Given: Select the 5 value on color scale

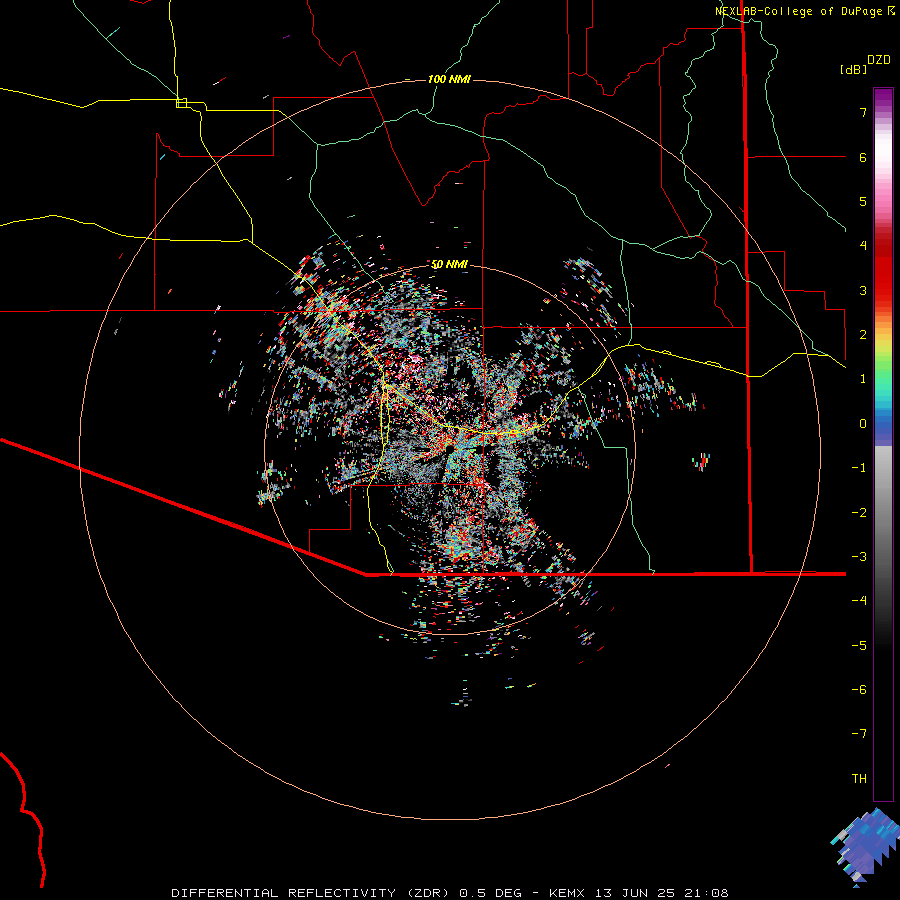Looking at the screenshot, I should pos(863,201).
